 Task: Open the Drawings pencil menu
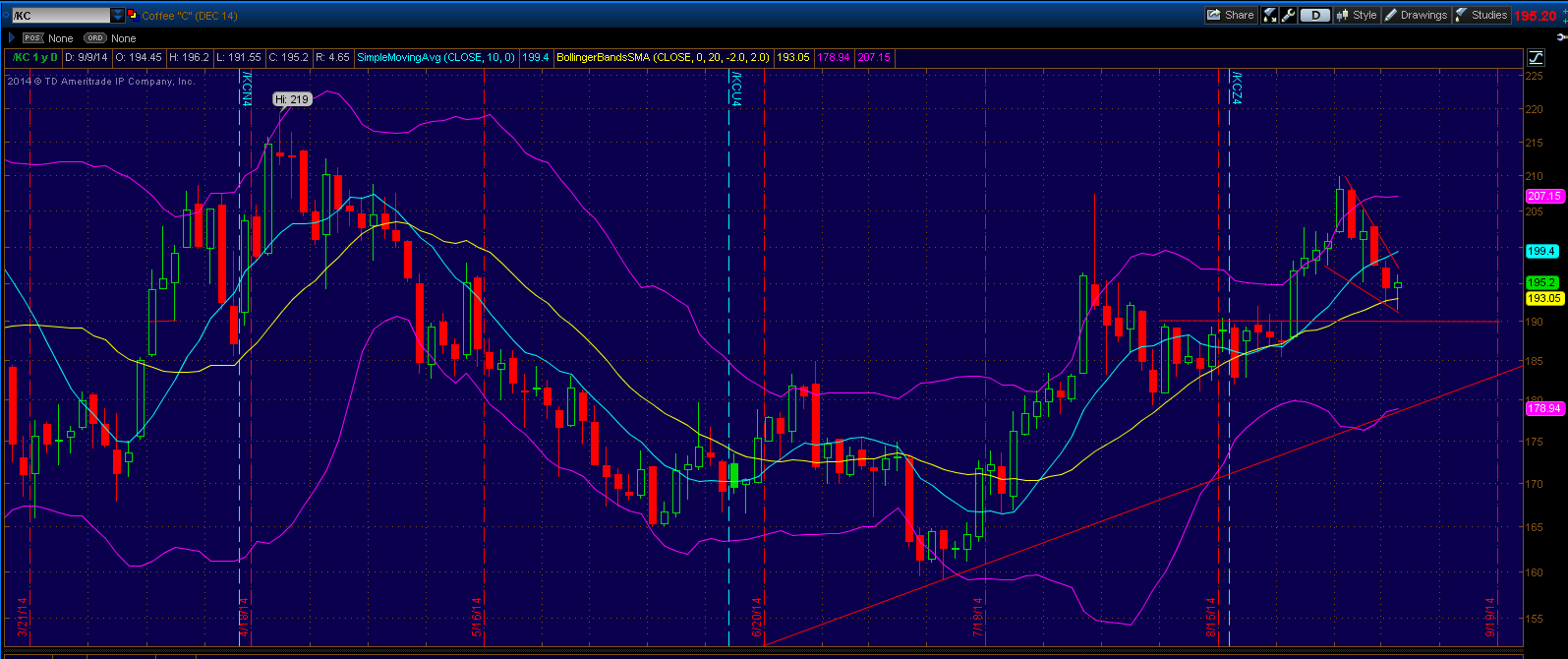[x=1416, y=15]
